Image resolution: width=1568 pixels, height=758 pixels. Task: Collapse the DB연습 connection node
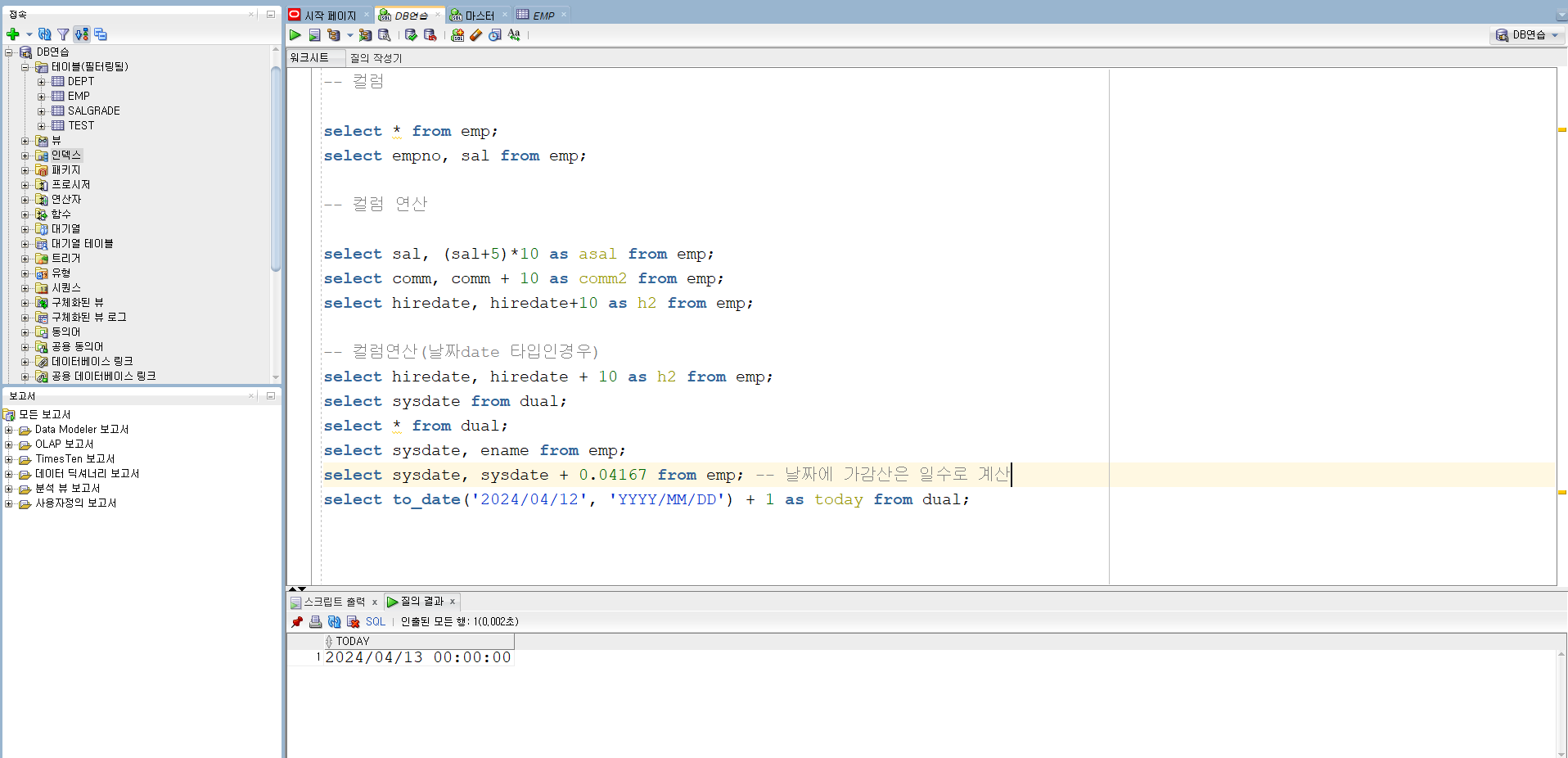coord(9,52)
